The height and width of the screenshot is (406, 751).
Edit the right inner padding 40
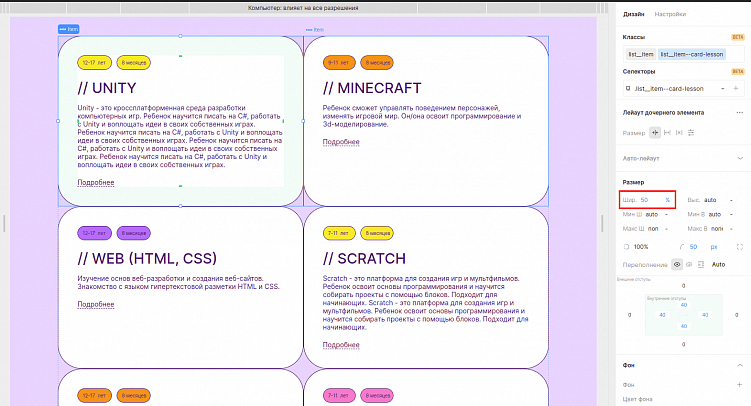(x=705, y=315)
